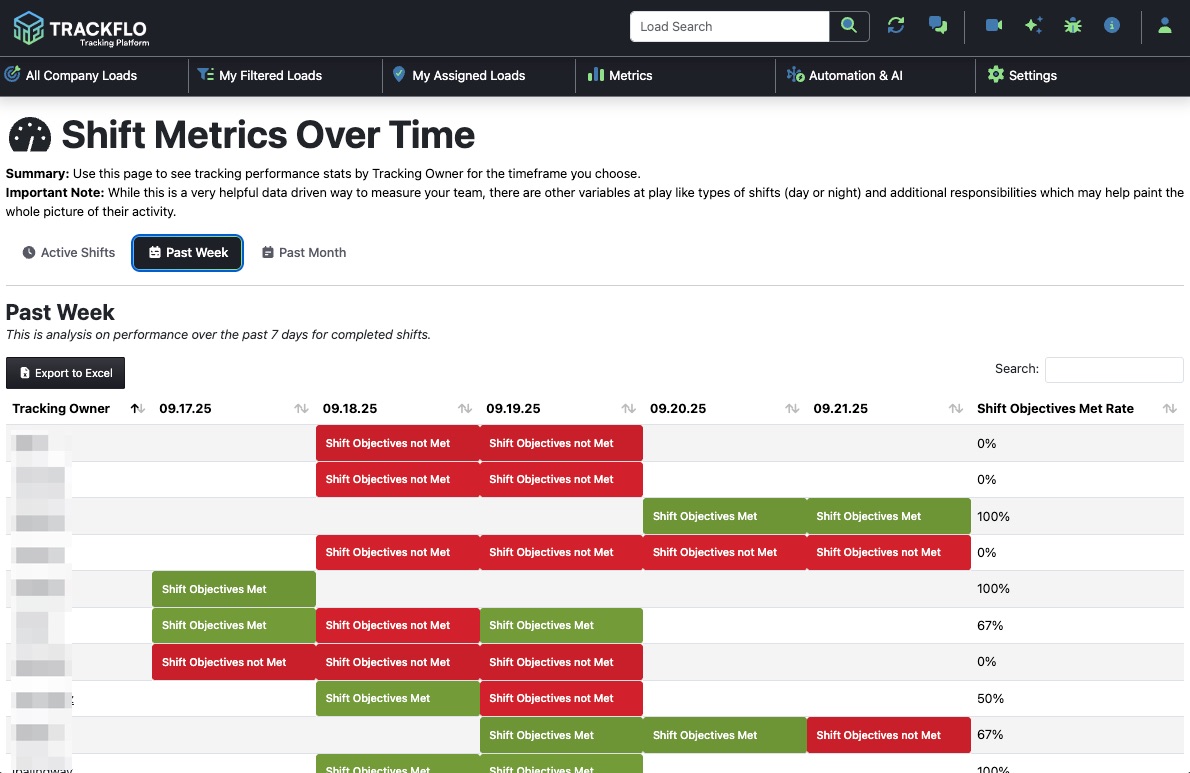1190x773 pixels.
Task: Click inside the Load Search field
Action: [729, 27]
